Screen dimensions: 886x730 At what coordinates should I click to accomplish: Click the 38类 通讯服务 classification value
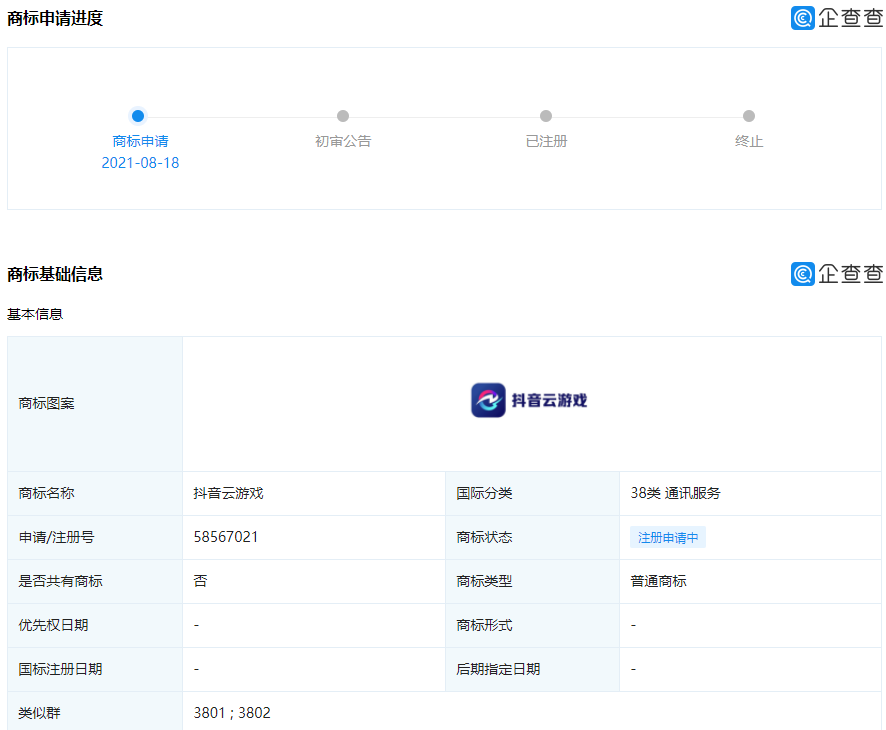pos(675,493)
